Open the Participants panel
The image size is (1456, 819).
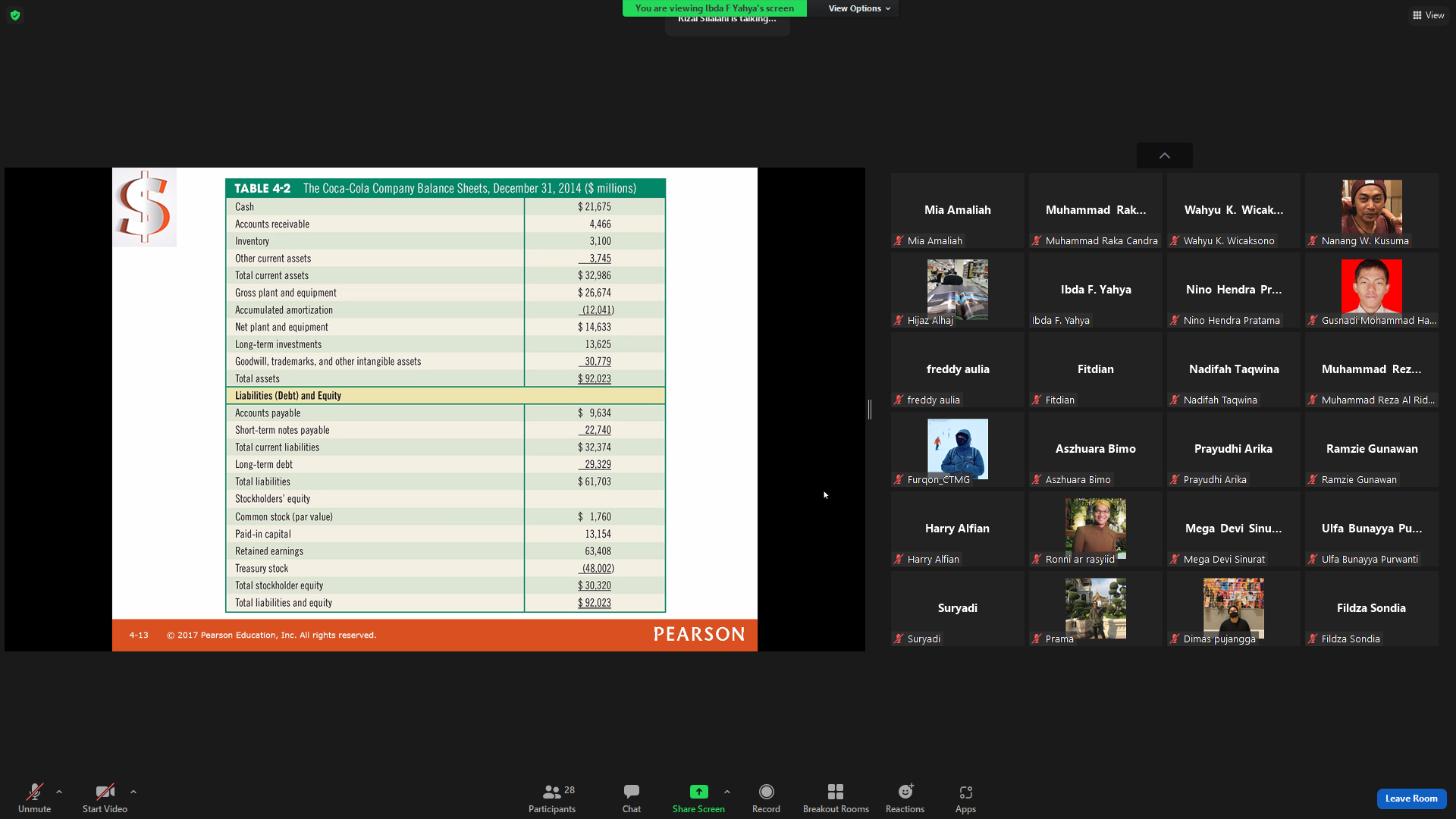tap(552, 799)
